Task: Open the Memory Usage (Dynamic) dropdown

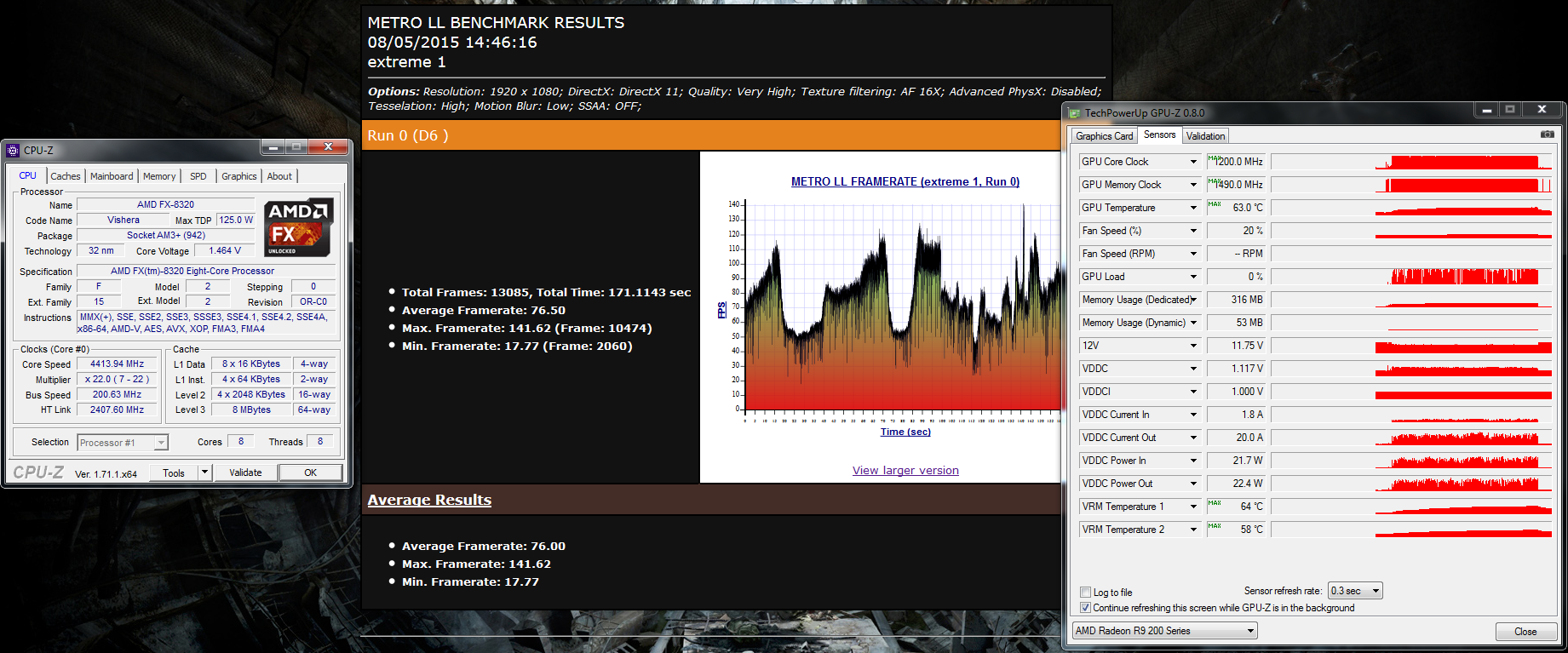Action: click(x=1193, y=323)
